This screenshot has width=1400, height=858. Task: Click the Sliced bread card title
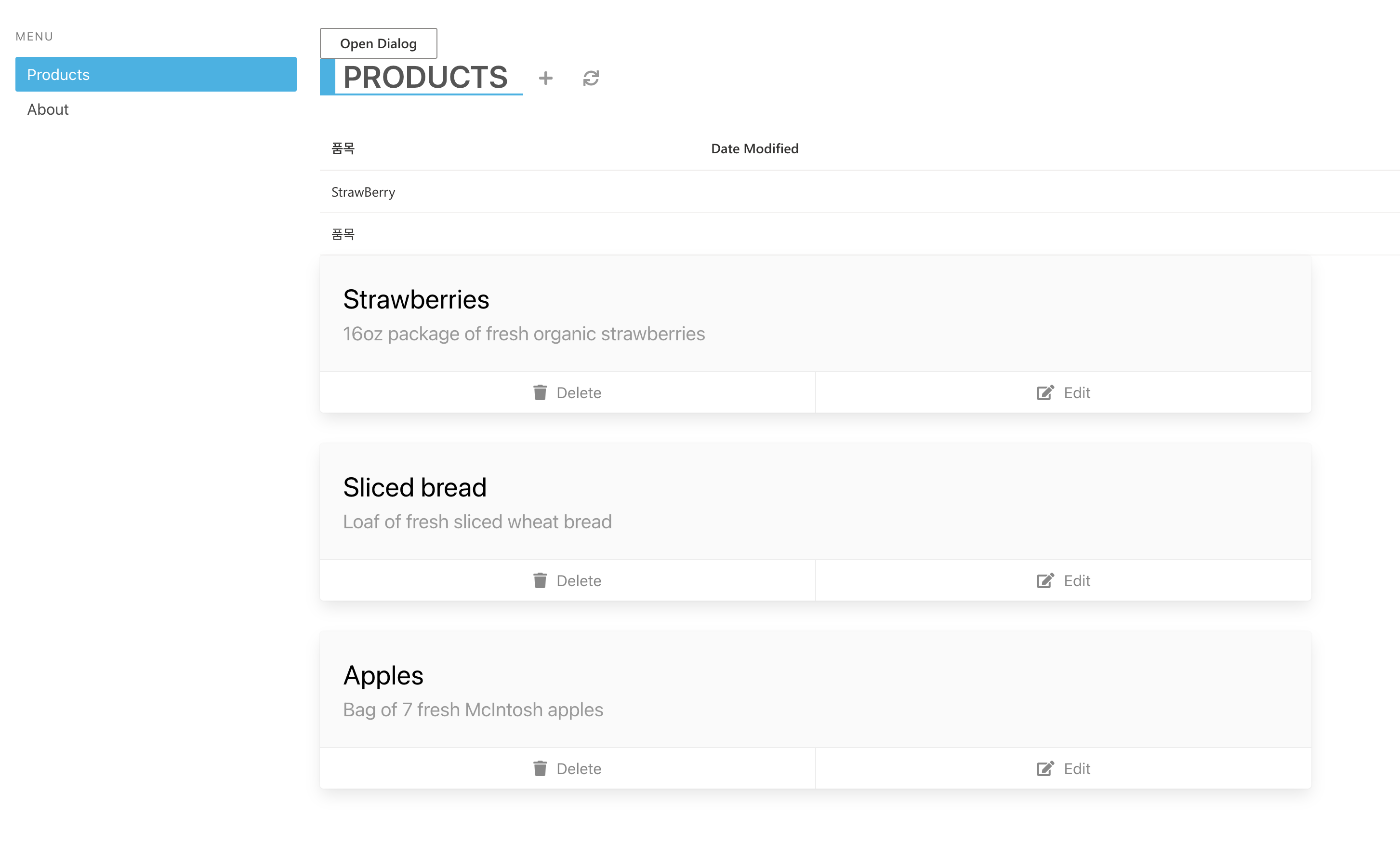(x=415, y=487)
